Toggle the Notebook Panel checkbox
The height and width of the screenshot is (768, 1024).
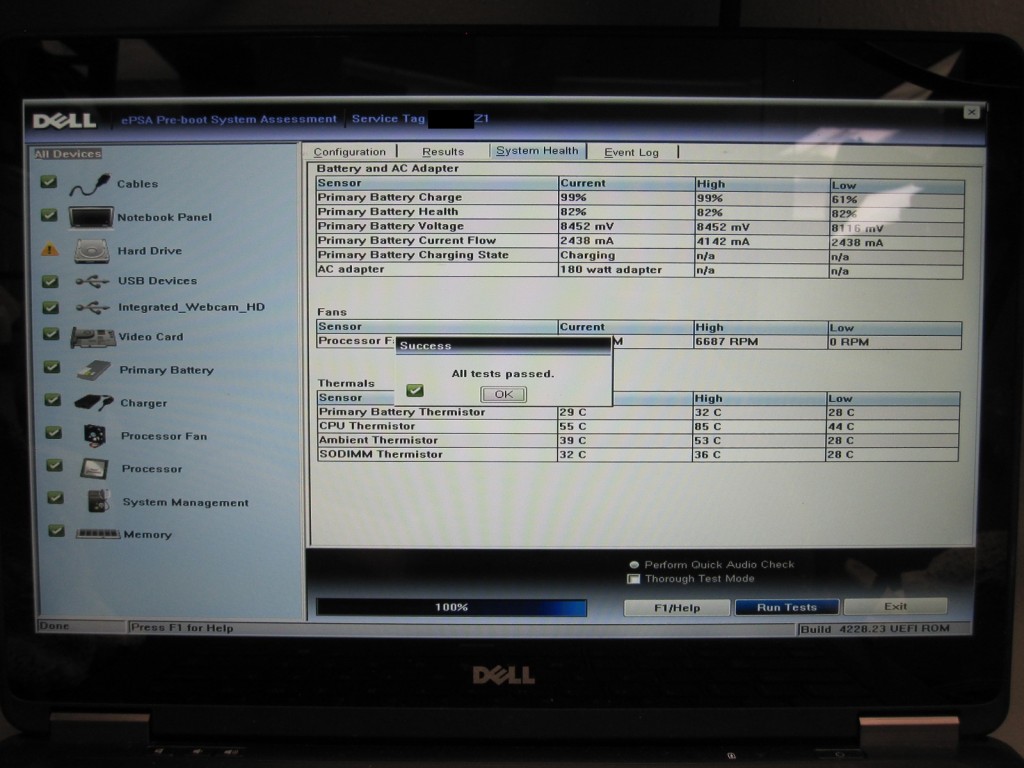click(x=49, y=215)
